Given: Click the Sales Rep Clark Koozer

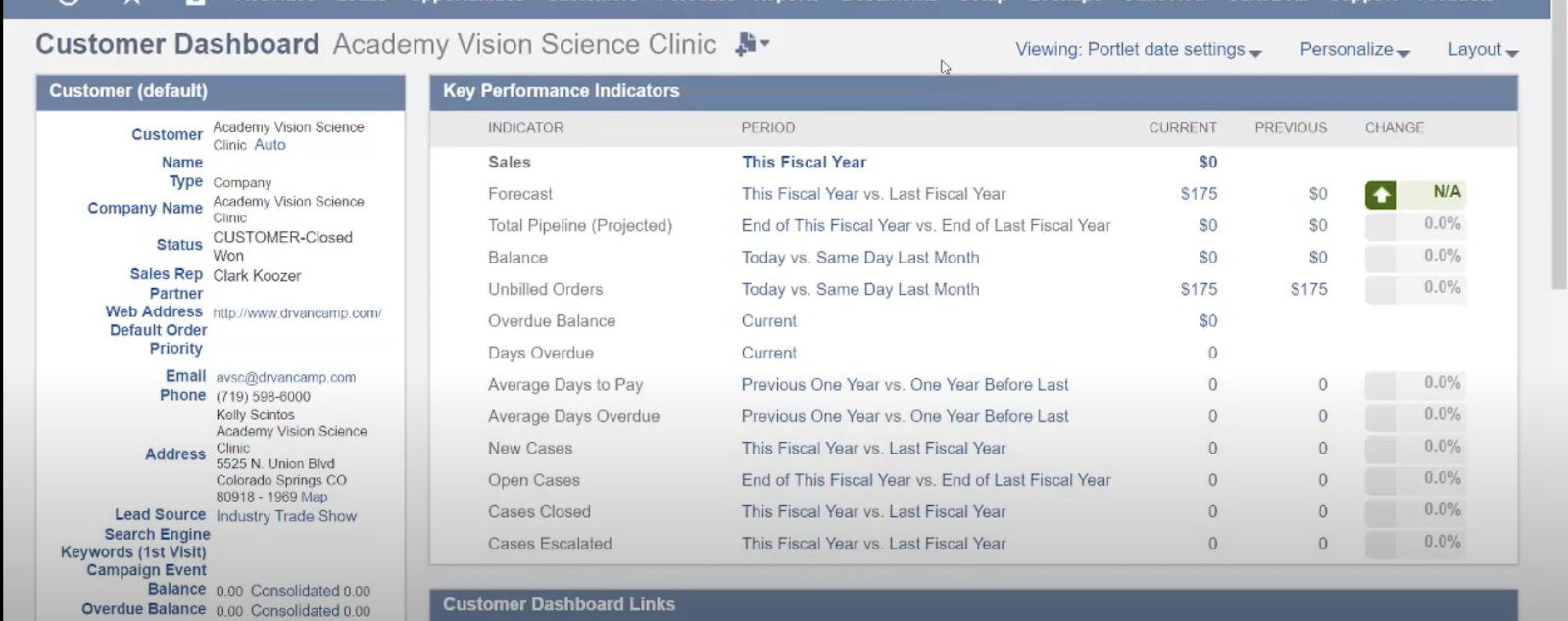Looking at the screenshot, I should 257,276.
